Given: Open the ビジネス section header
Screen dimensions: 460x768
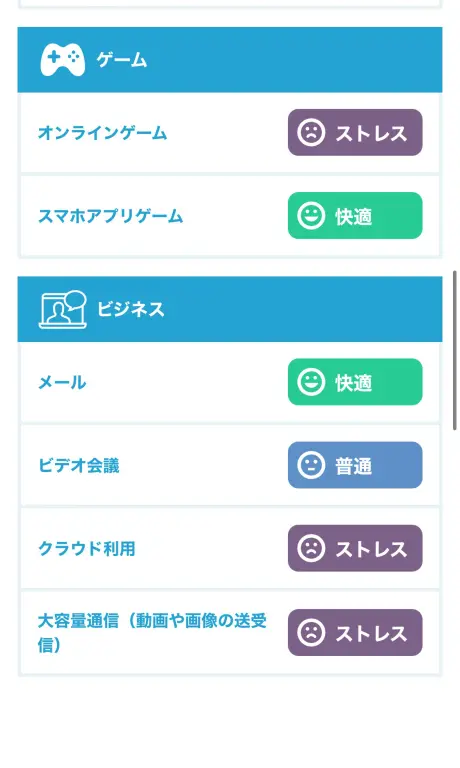Looking at the screenshot, I should coord(230,309).
